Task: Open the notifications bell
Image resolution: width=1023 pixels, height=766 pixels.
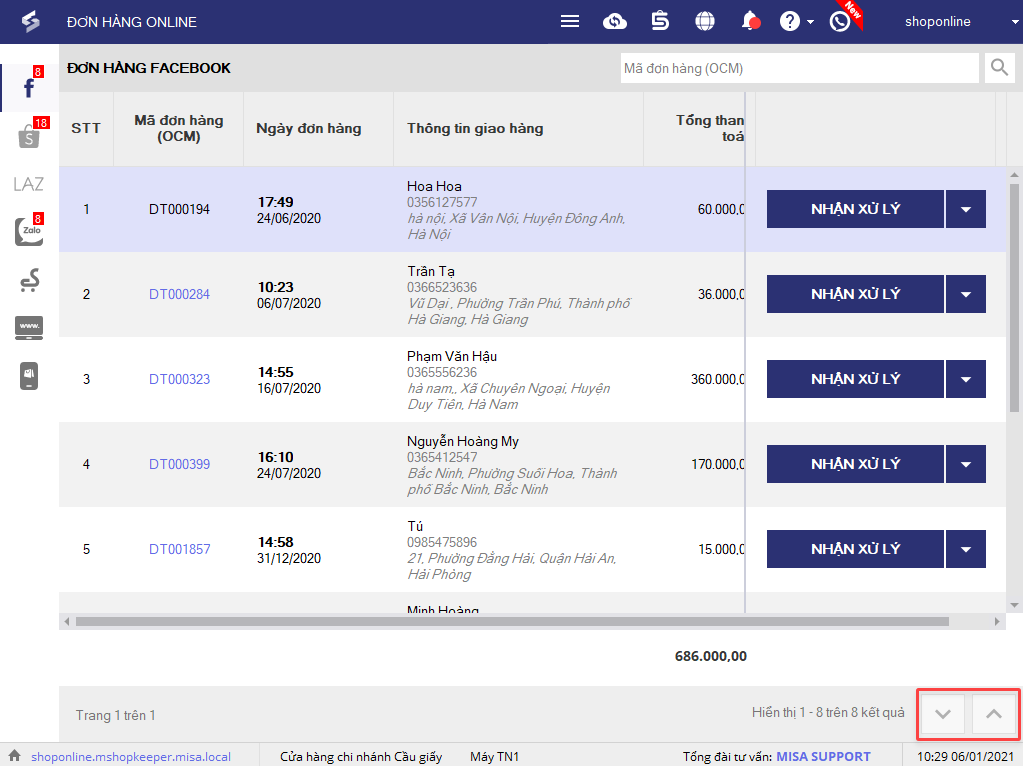Action: (x=750, y=21)
